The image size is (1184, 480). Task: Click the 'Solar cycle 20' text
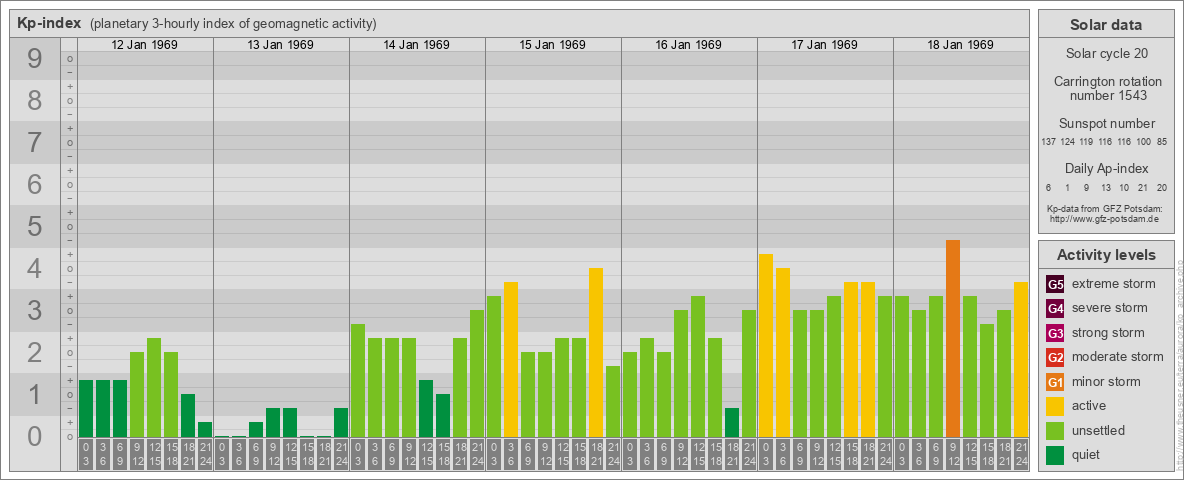pyautogui.click(x=1106, y=54)
